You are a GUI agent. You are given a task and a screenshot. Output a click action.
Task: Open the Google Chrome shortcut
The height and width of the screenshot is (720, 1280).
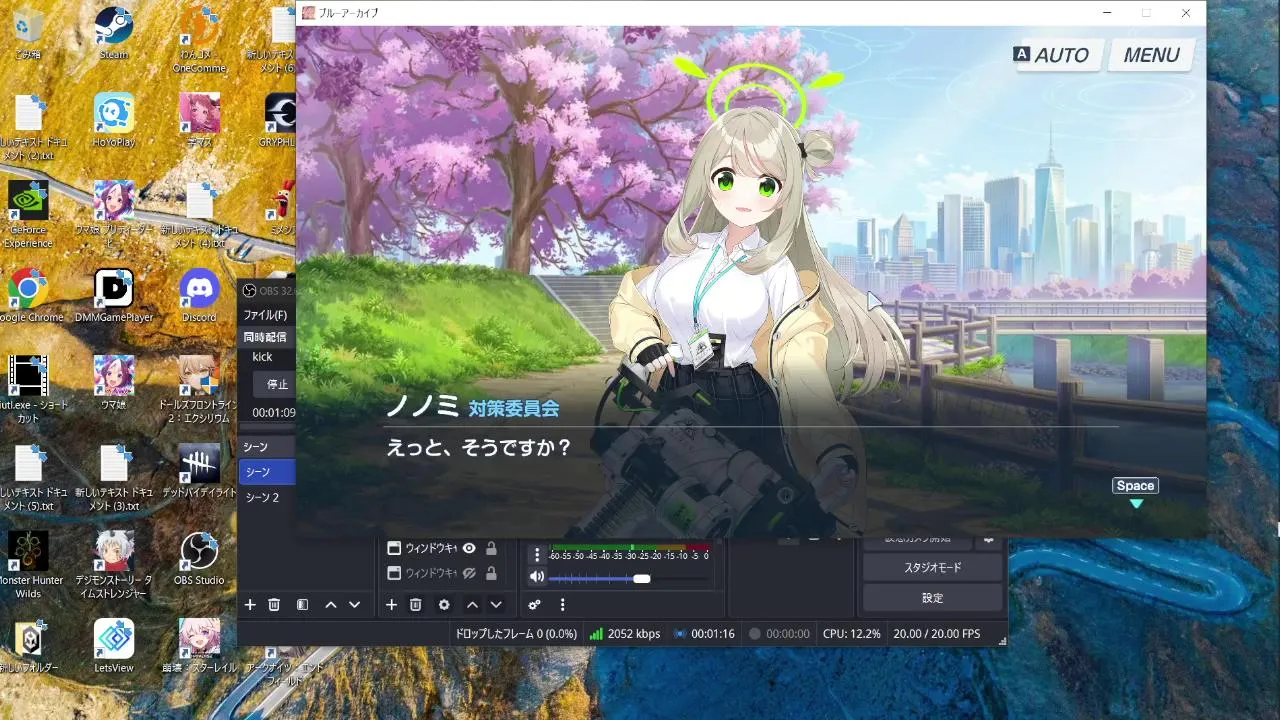[x=28, y=295]
